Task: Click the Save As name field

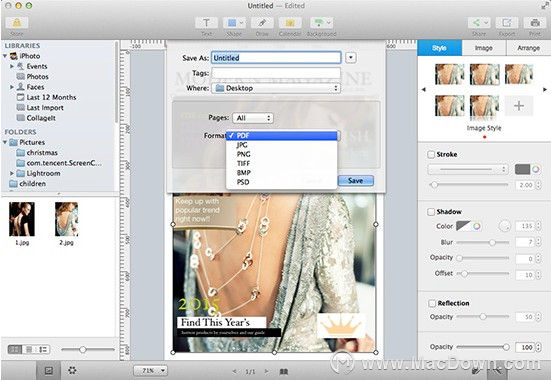Action: 276,58
